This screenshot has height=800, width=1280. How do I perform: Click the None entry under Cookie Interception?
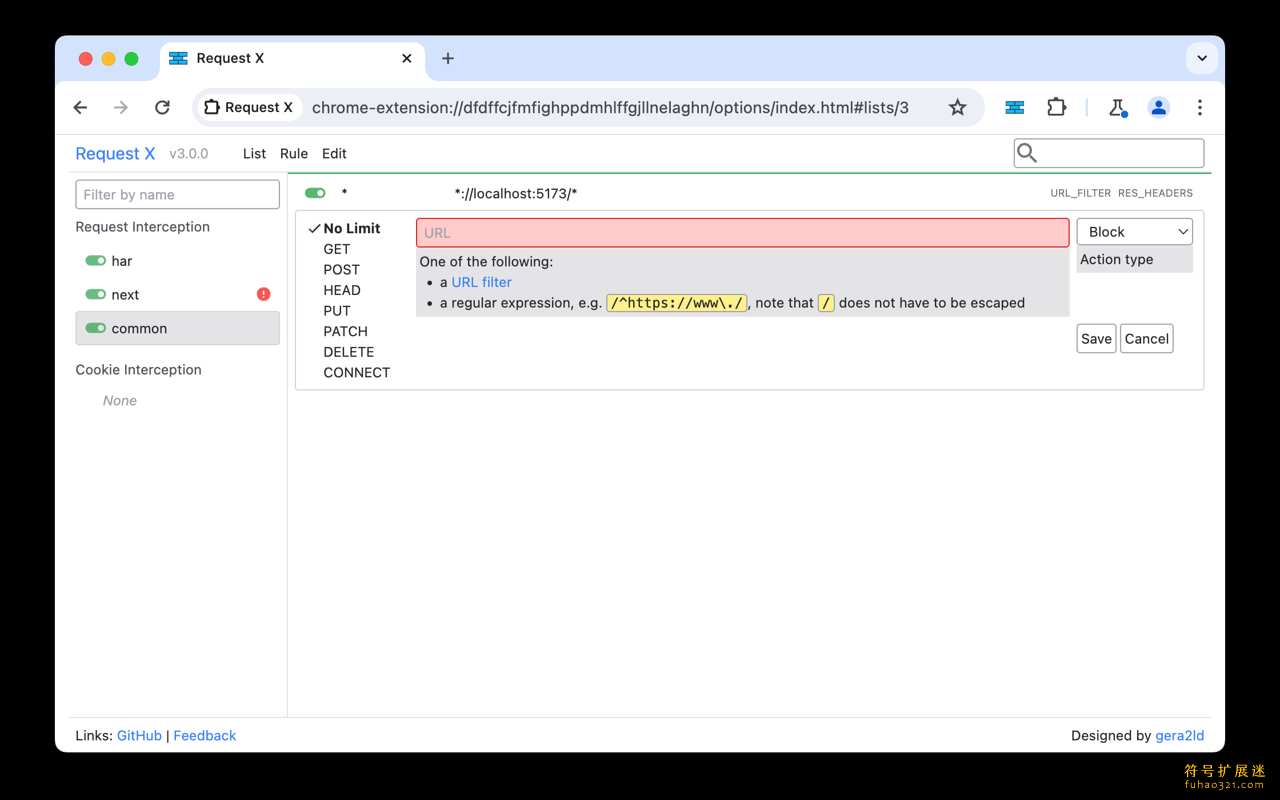(x=120, y=400)
